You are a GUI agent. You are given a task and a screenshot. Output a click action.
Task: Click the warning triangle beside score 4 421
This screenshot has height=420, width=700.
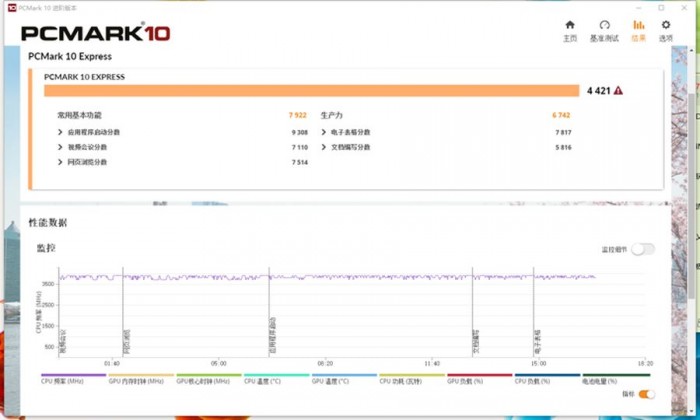pyautogui.click(x=618, y=91)
